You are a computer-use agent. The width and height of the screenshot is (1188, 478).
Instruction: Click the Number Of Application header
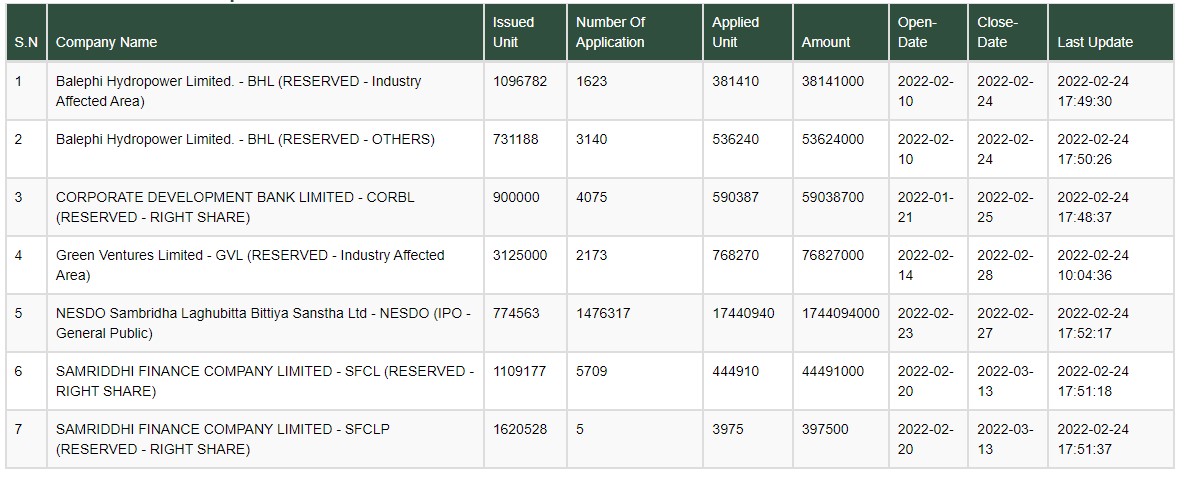610,33
